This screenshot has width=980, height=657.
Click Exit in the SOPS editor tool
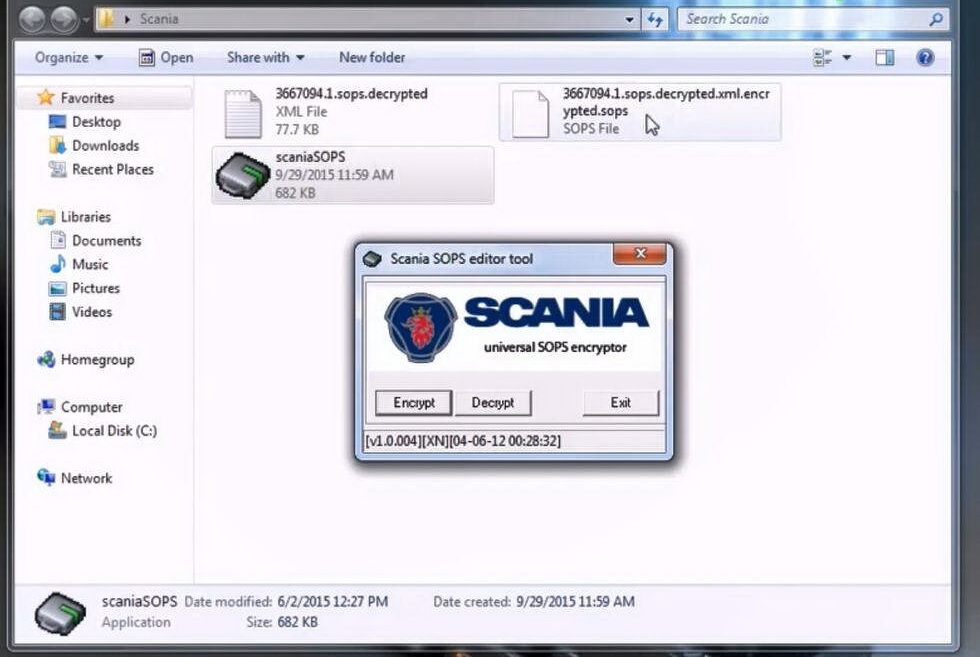pos(621,403)
